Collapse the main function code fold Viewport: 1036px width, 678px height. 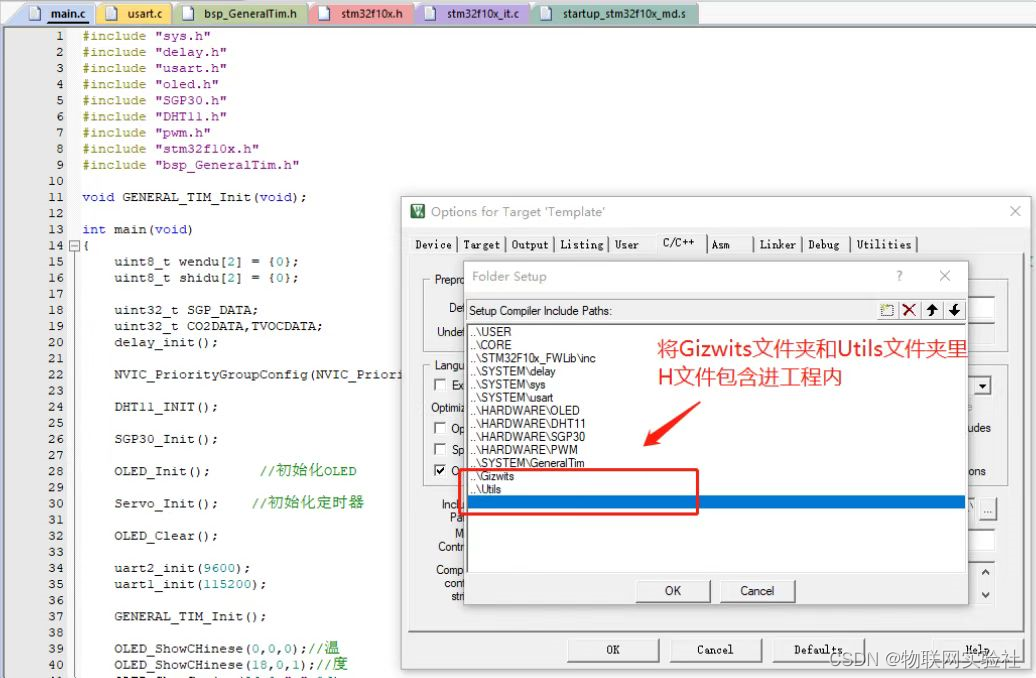(x=73, y=246)
